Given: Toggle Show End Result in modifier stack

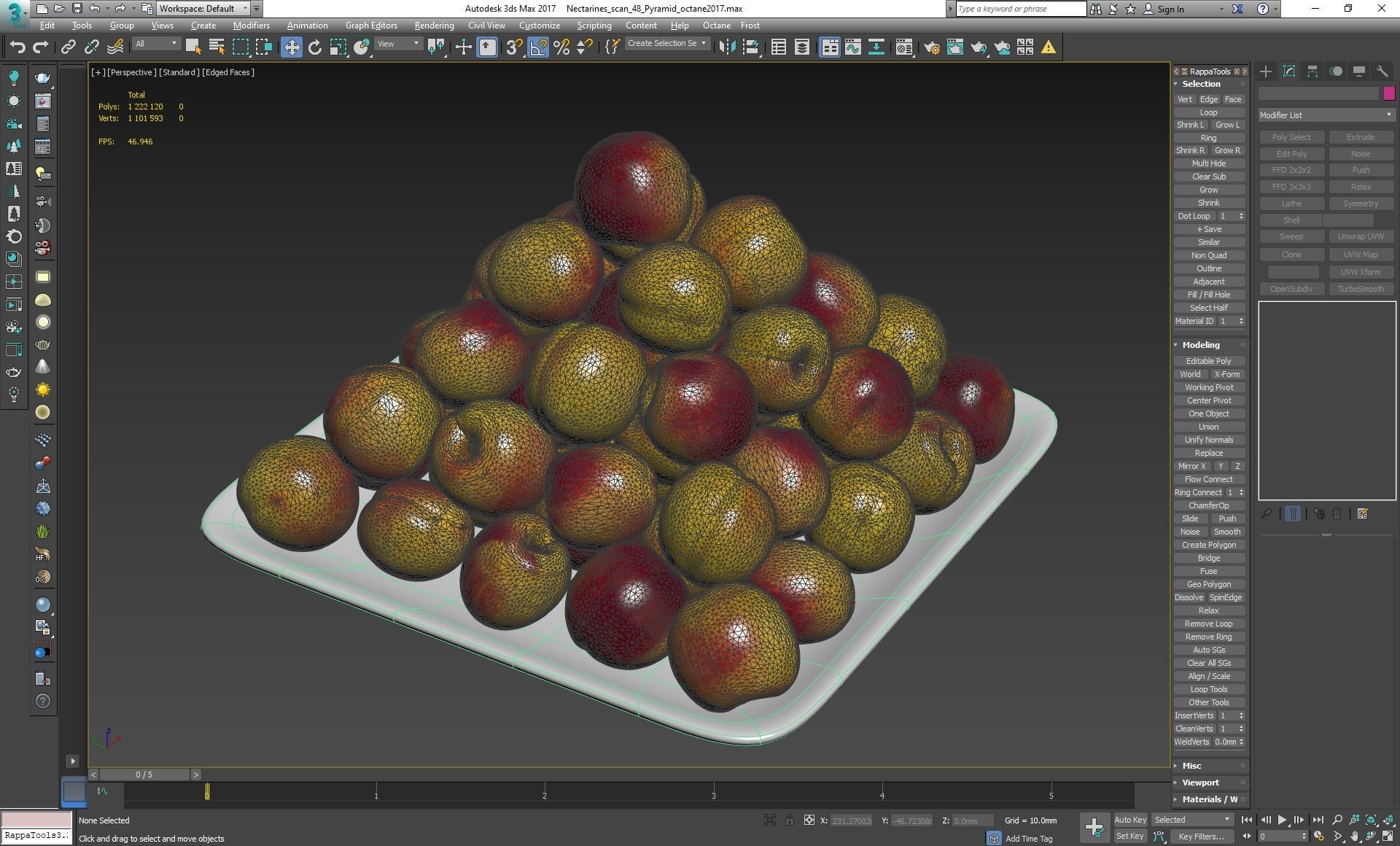Looking at the screenshot, I should pos(1293,513).
